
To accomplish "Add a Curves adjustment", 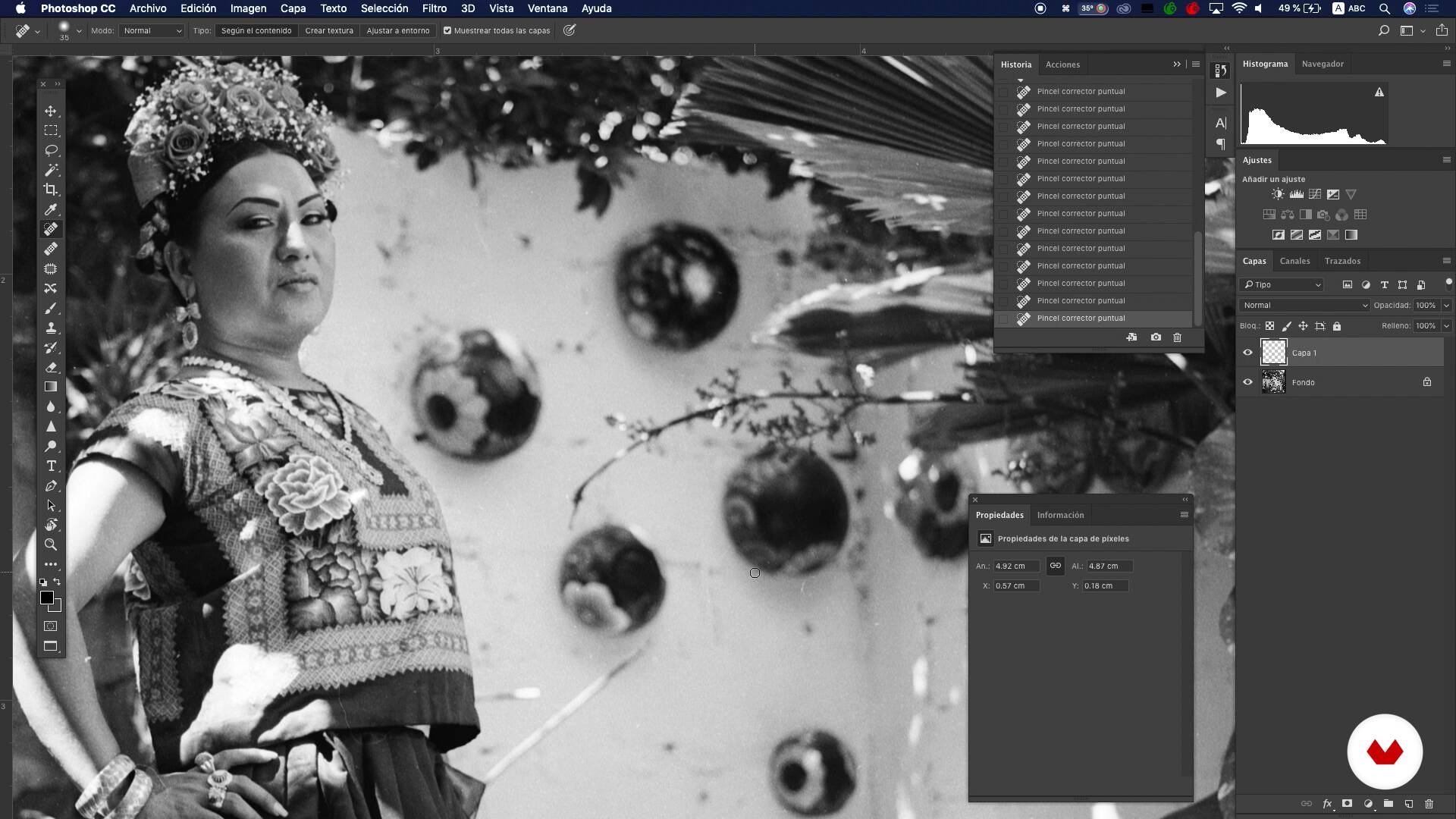I will tap(1315, 195).
